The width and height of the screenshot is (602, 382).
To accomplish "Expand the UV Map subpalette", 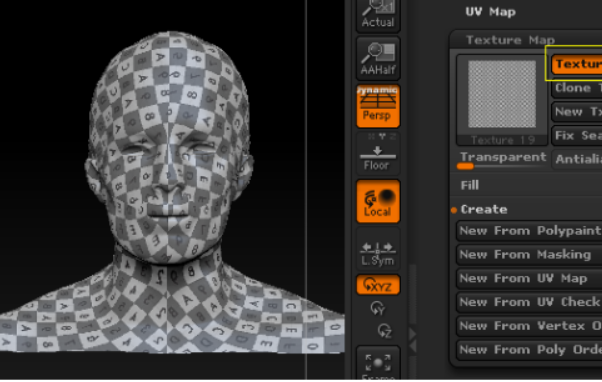I will click(x=490, y=12).
